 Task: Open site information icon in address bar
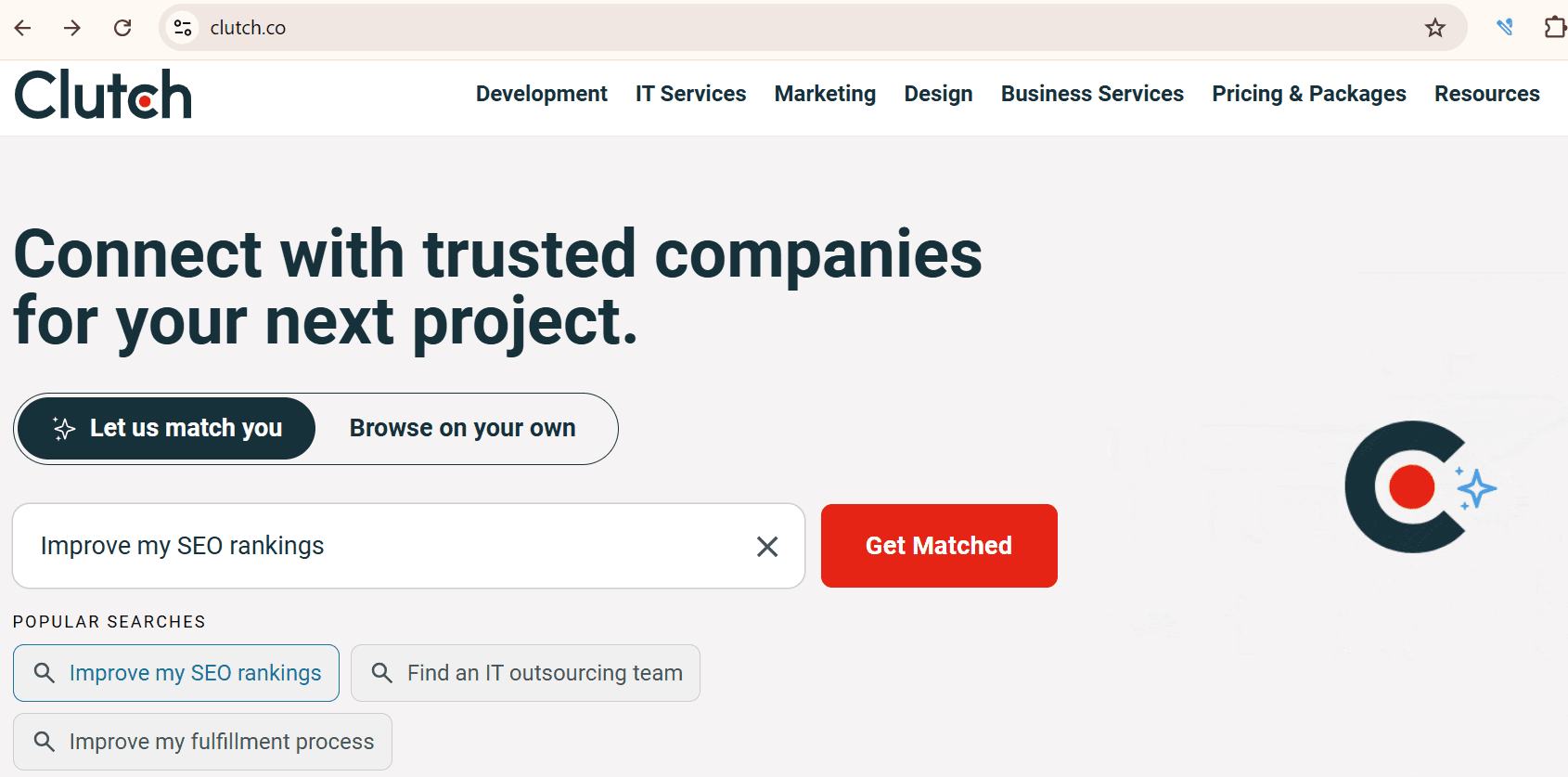coord(183,28)
